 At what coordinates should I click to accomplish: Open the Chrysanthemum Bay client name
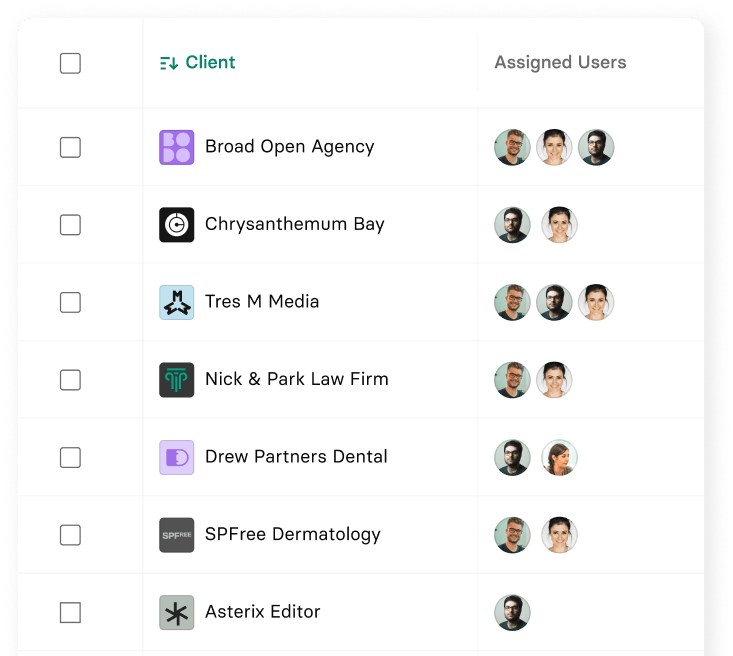[294, 224]
